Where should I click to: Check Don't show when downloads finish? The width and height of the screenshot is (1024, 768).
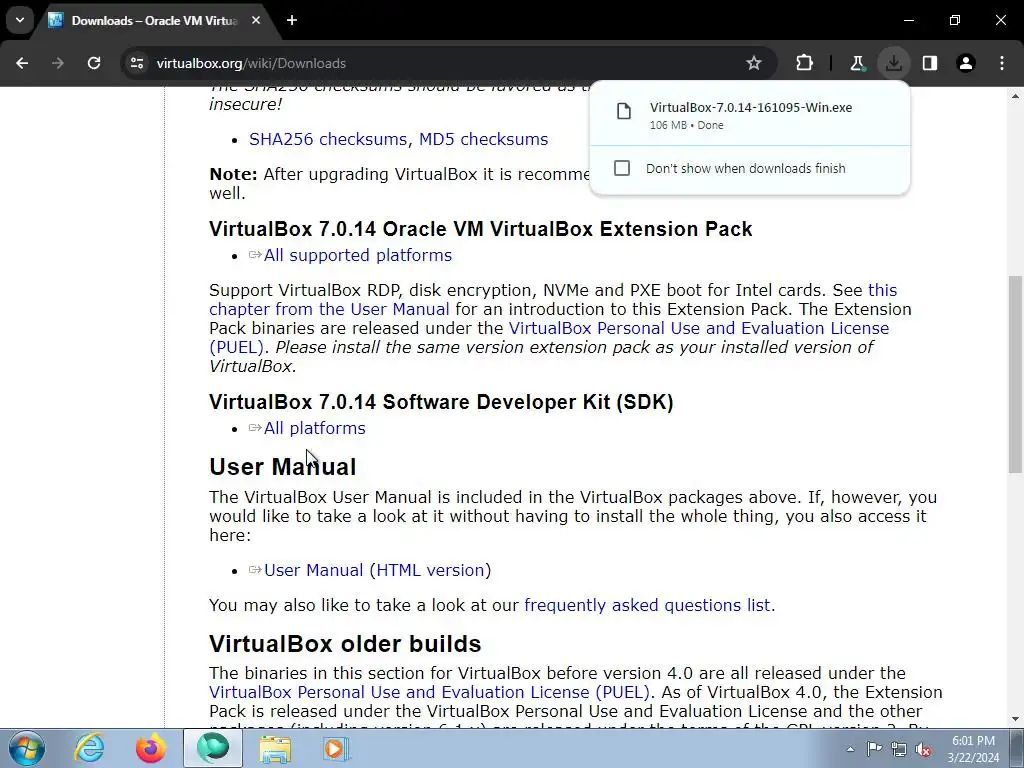pyautogui.click(x=622, y=168)
